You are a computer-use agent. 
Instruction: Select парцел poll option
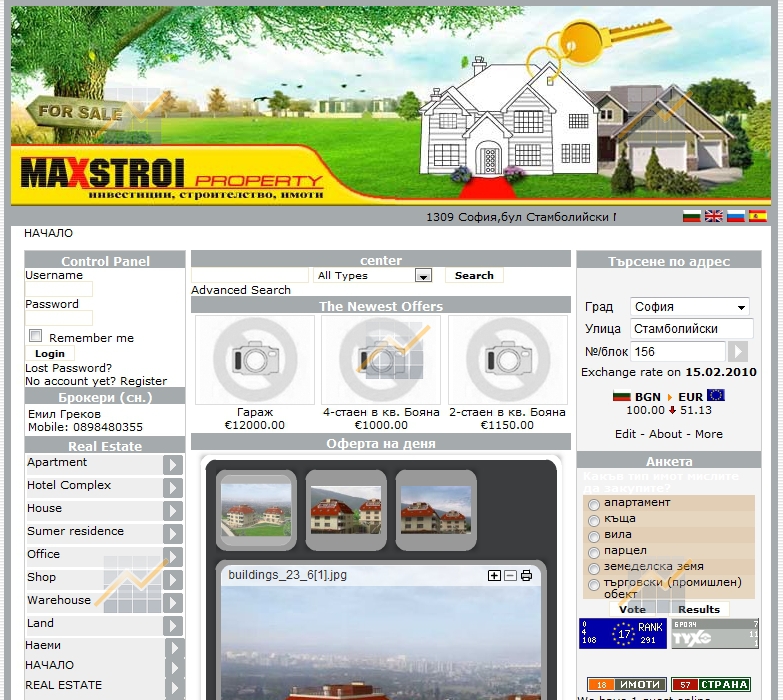(594, 553)
